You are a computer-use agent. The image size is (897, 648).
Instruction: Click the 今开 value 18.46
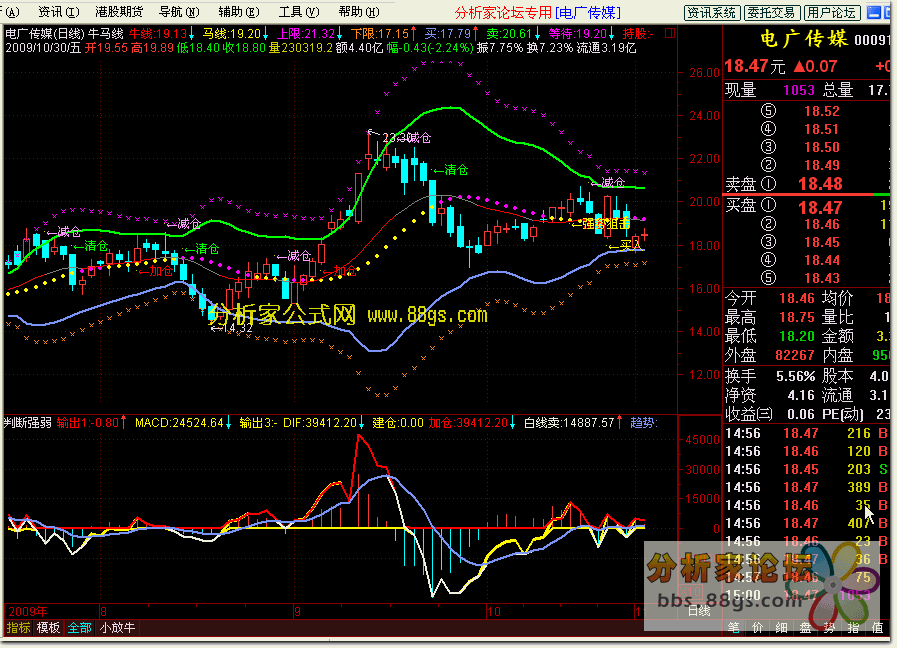(x=796, y=298)
